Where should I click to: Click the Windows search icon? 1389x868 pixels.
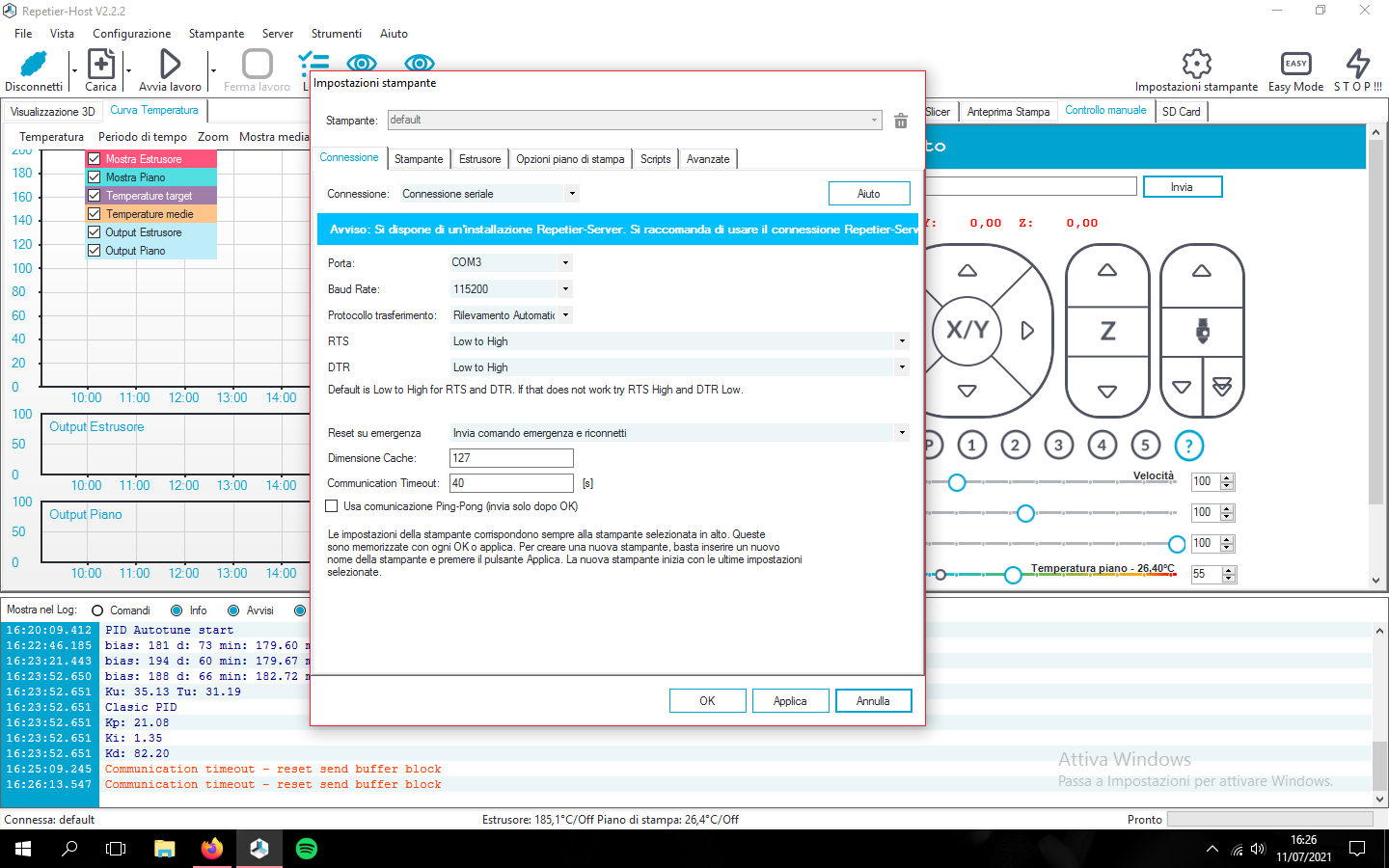(69, 849)
